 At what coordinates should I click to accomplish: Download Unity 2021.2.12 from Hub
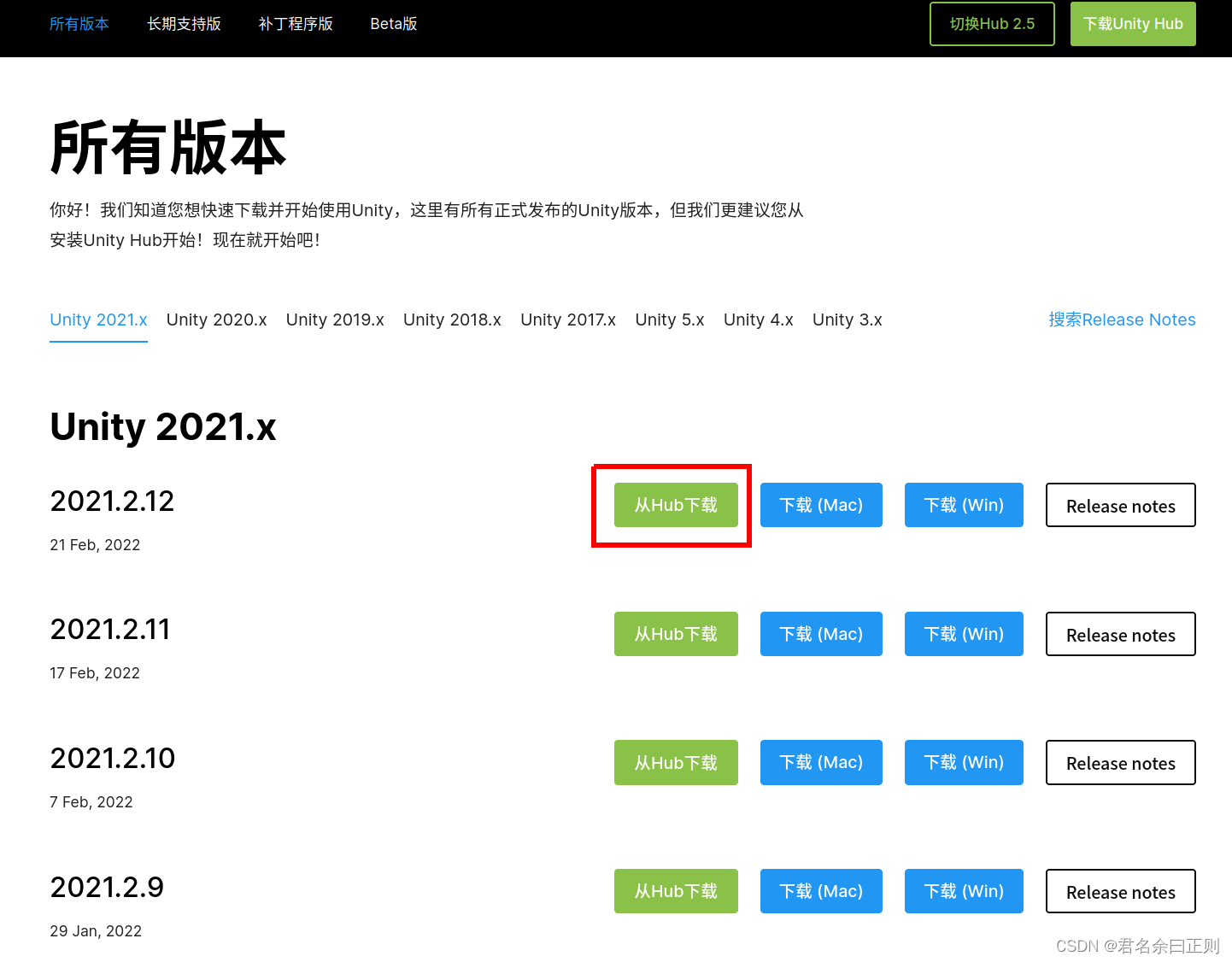[x=676, y=505]
